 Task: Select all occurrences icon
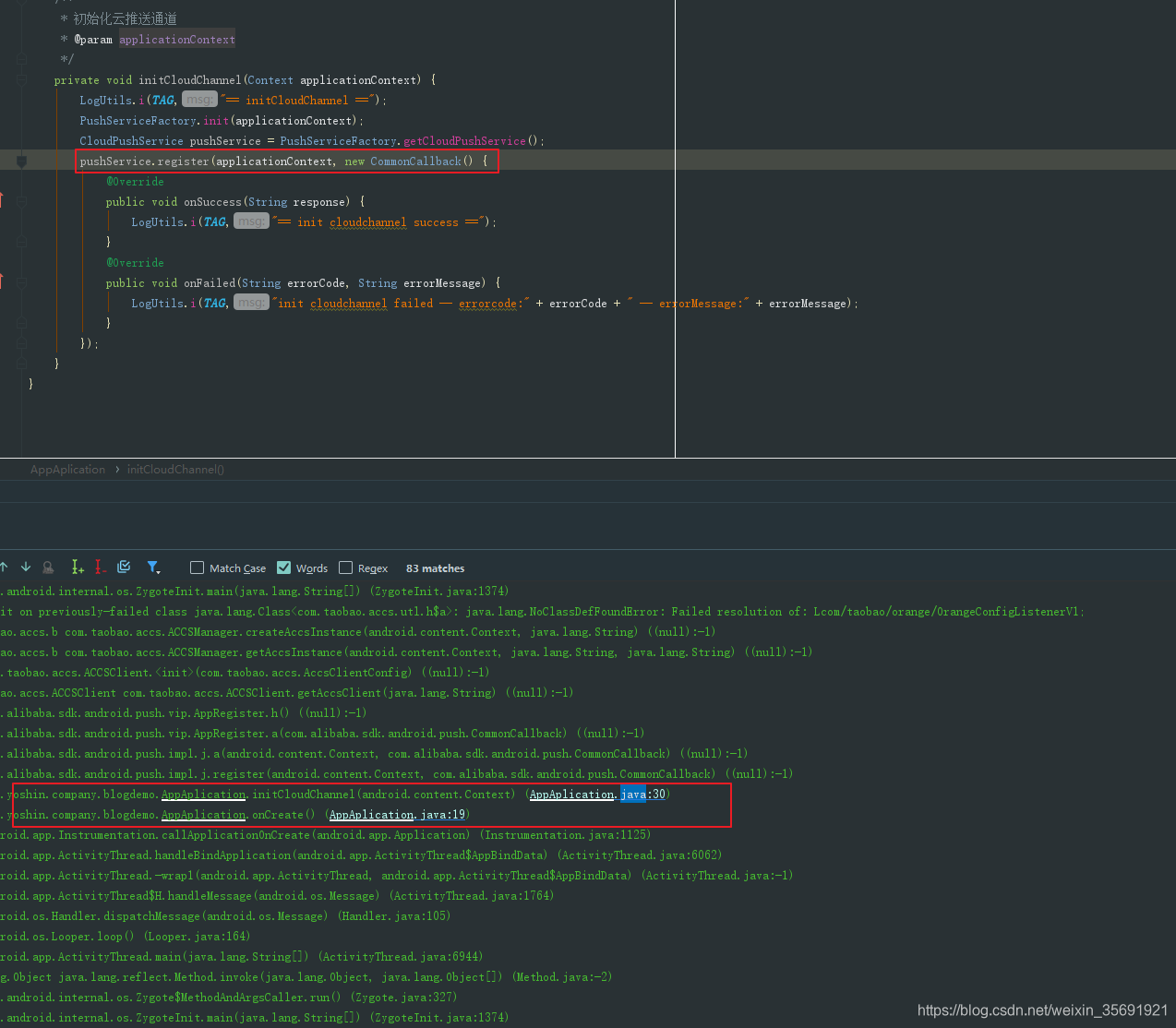[124, 567]
